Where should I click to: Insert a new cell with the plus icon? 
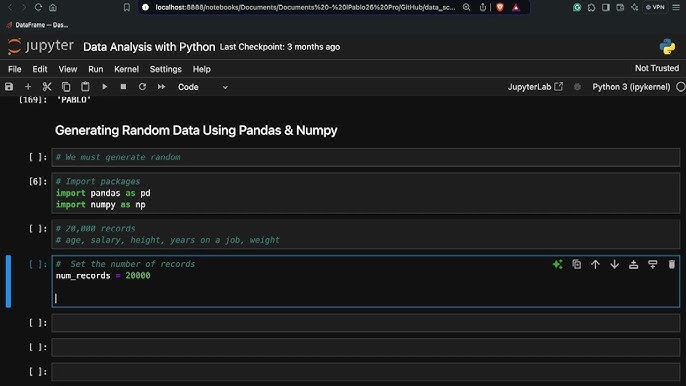click(28, 87)
